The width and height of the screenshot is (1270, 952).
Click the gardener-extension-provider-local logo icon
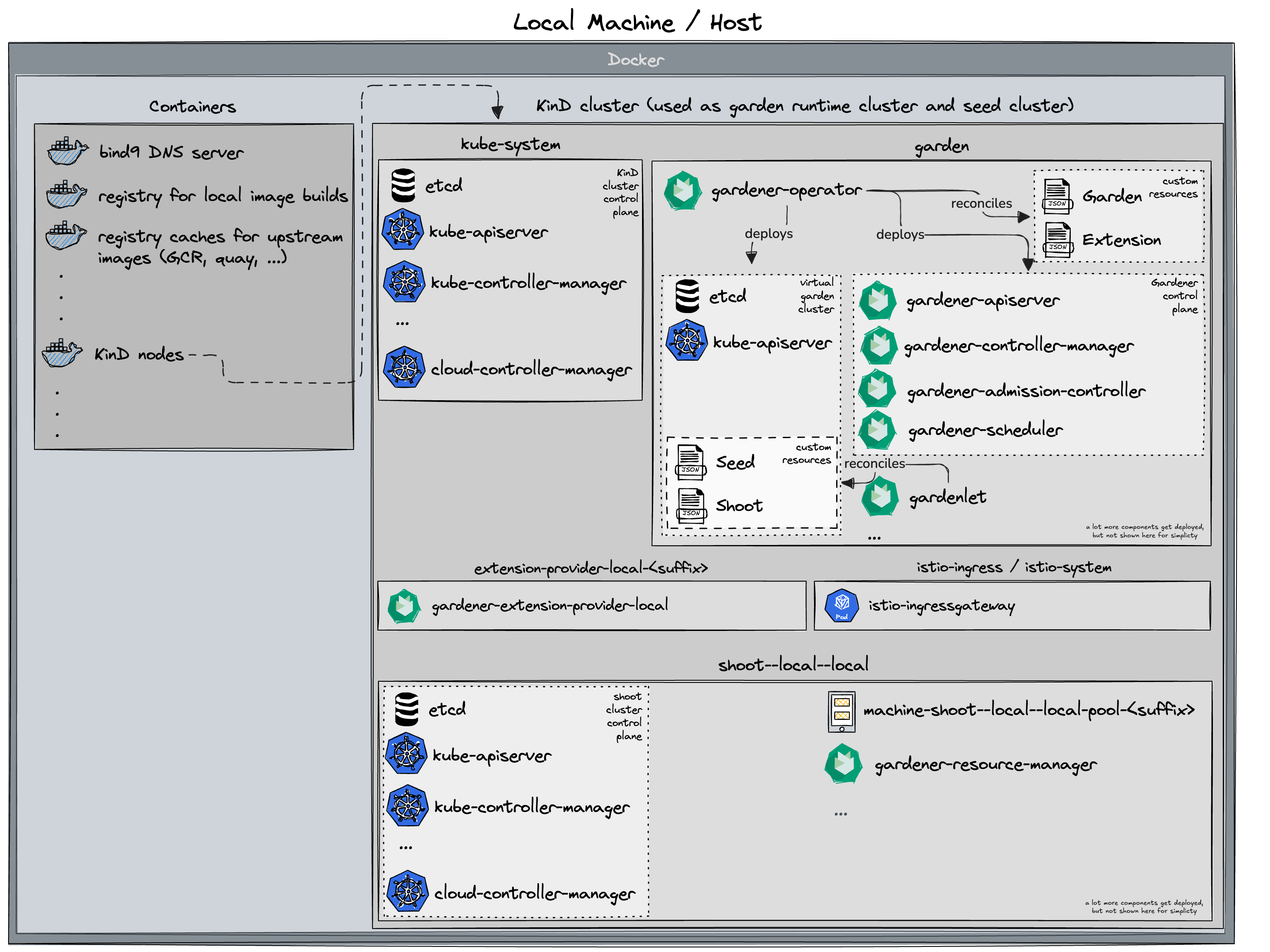tap(404, 606)
